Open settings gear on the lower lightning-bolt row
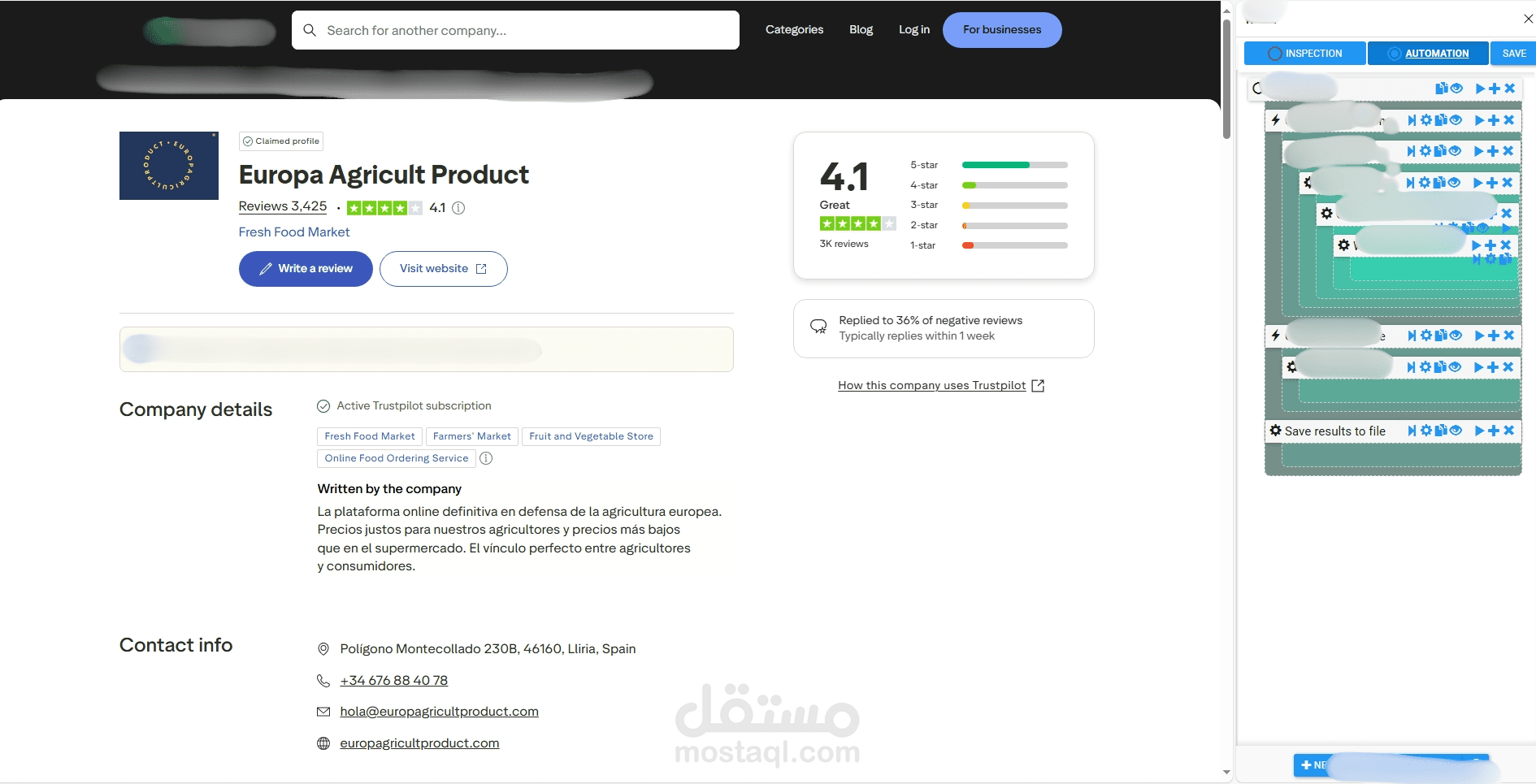The image size is (1536, 784). [x=1426, y=336]
